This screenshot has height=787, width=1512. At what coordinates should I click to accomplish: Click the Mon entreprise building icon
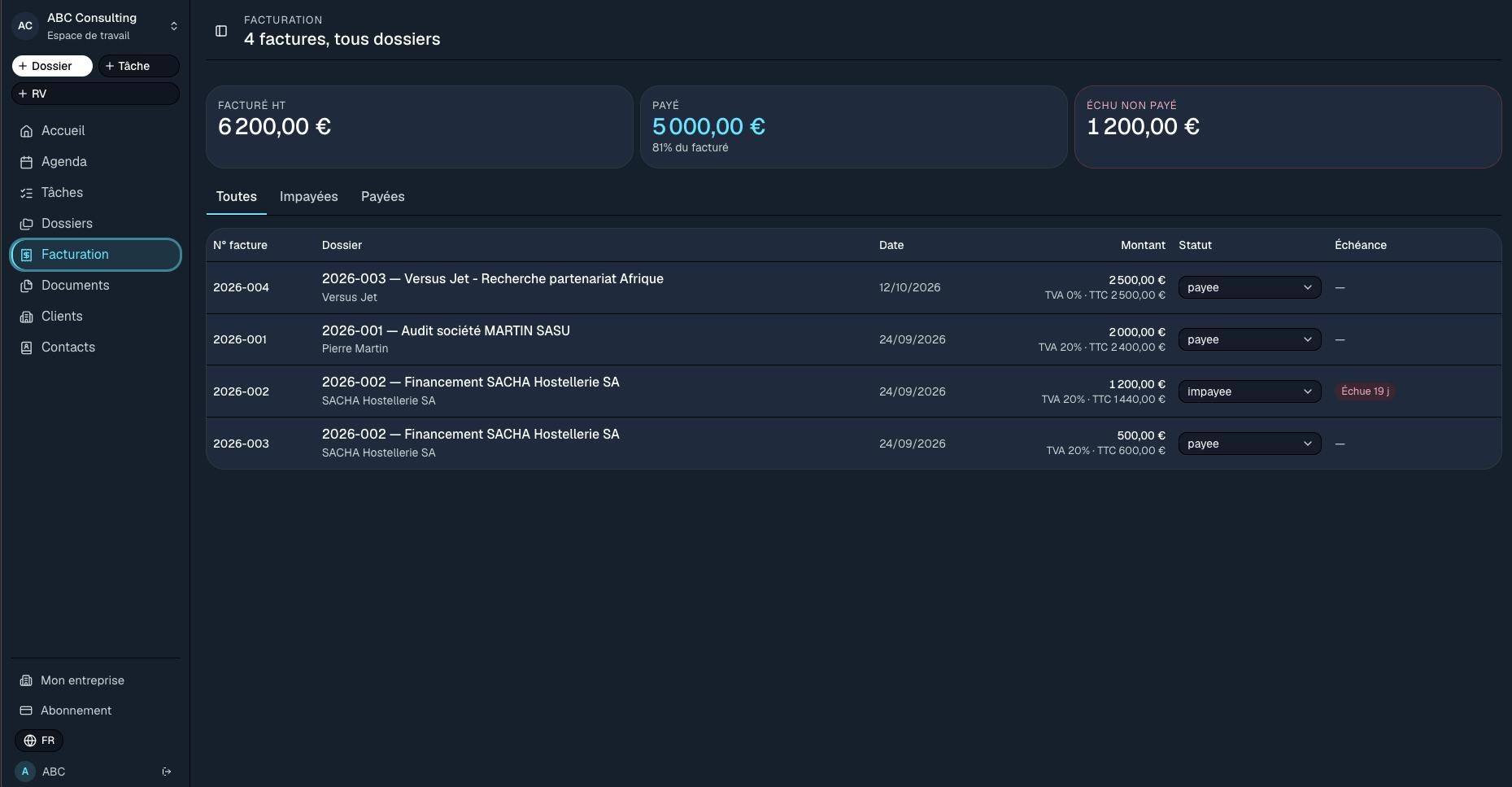(26, 680)
